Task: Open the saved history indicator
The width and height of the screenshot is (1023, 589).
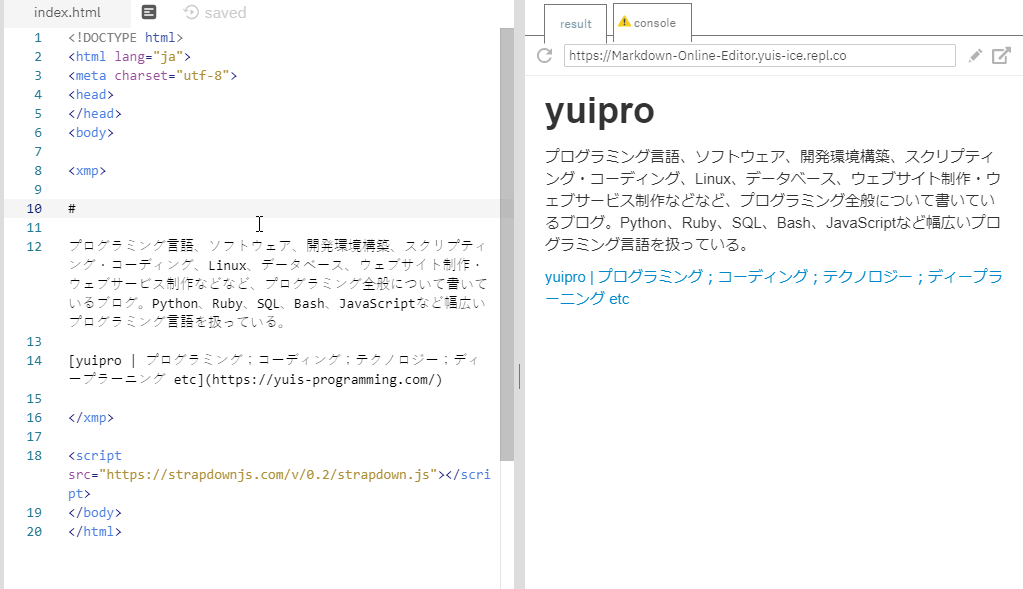Action: tap(215, 13)
